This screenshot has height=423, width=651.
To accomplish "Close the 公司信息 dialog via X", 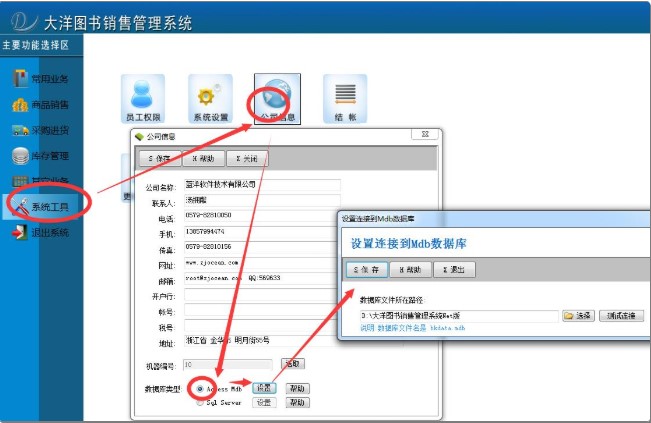I will 425,134.
